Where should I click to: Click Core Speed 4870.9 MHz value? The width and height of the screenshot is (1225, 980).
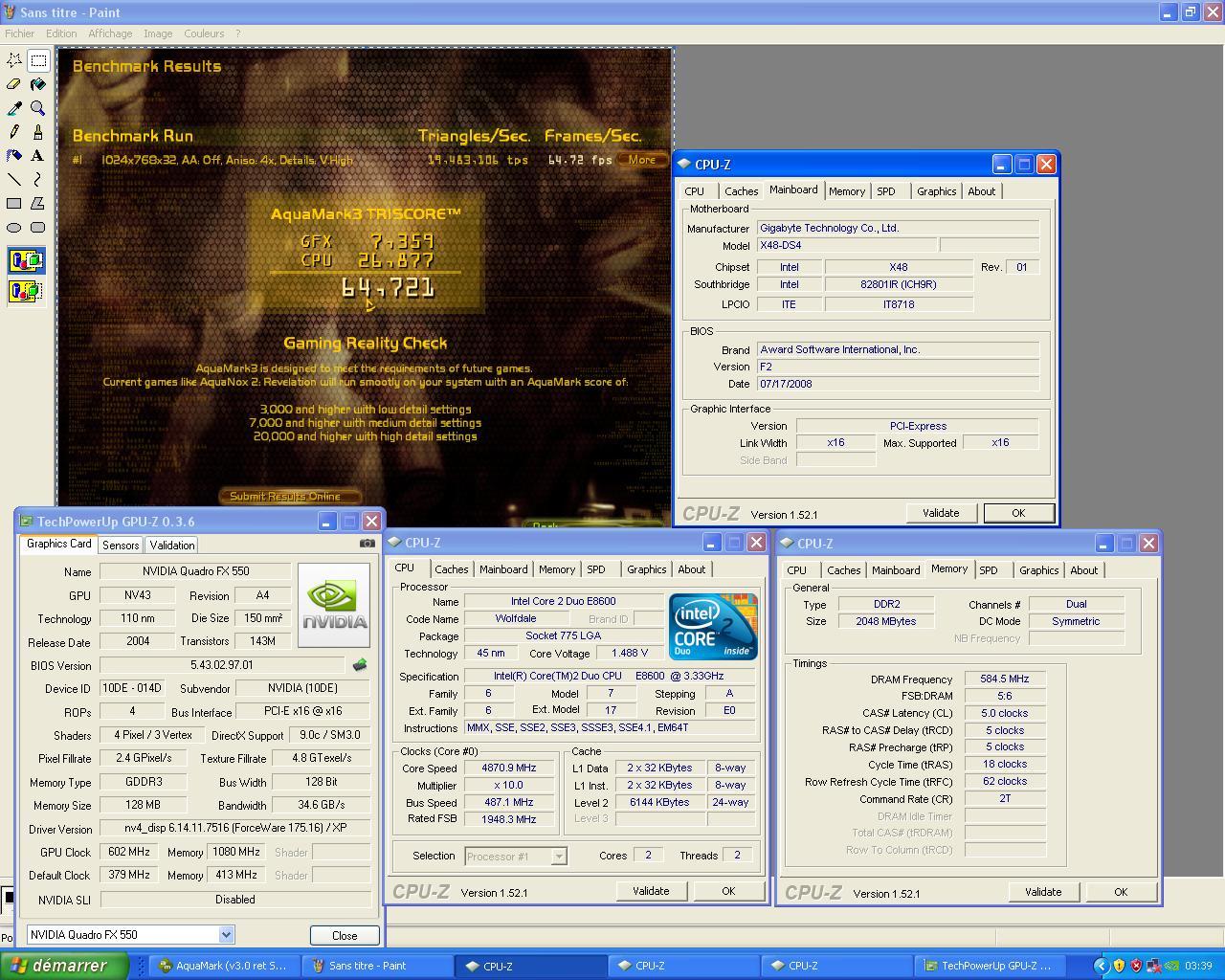pos(509,768)
